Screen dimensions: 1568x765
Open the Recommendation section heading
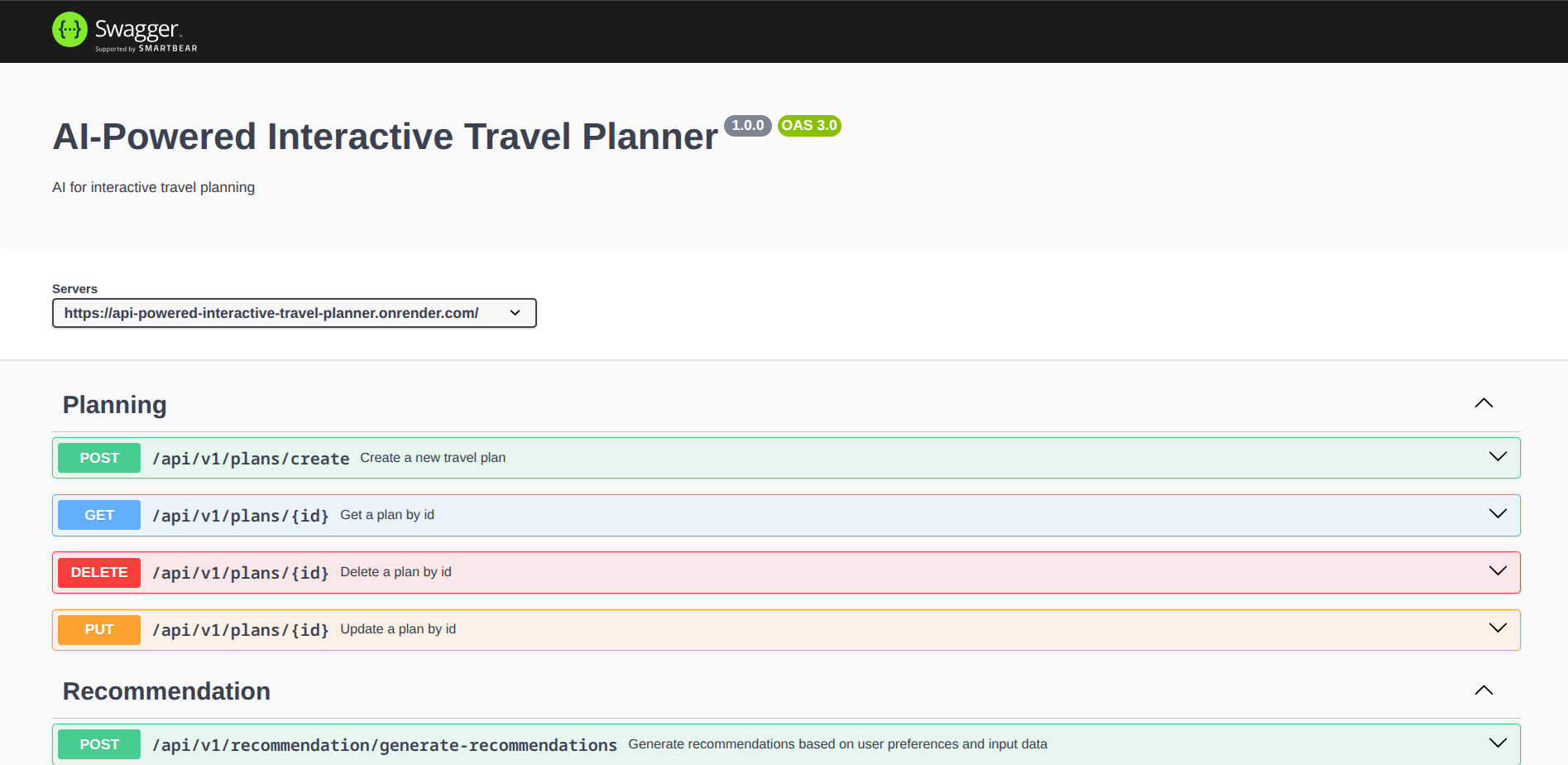166,691
